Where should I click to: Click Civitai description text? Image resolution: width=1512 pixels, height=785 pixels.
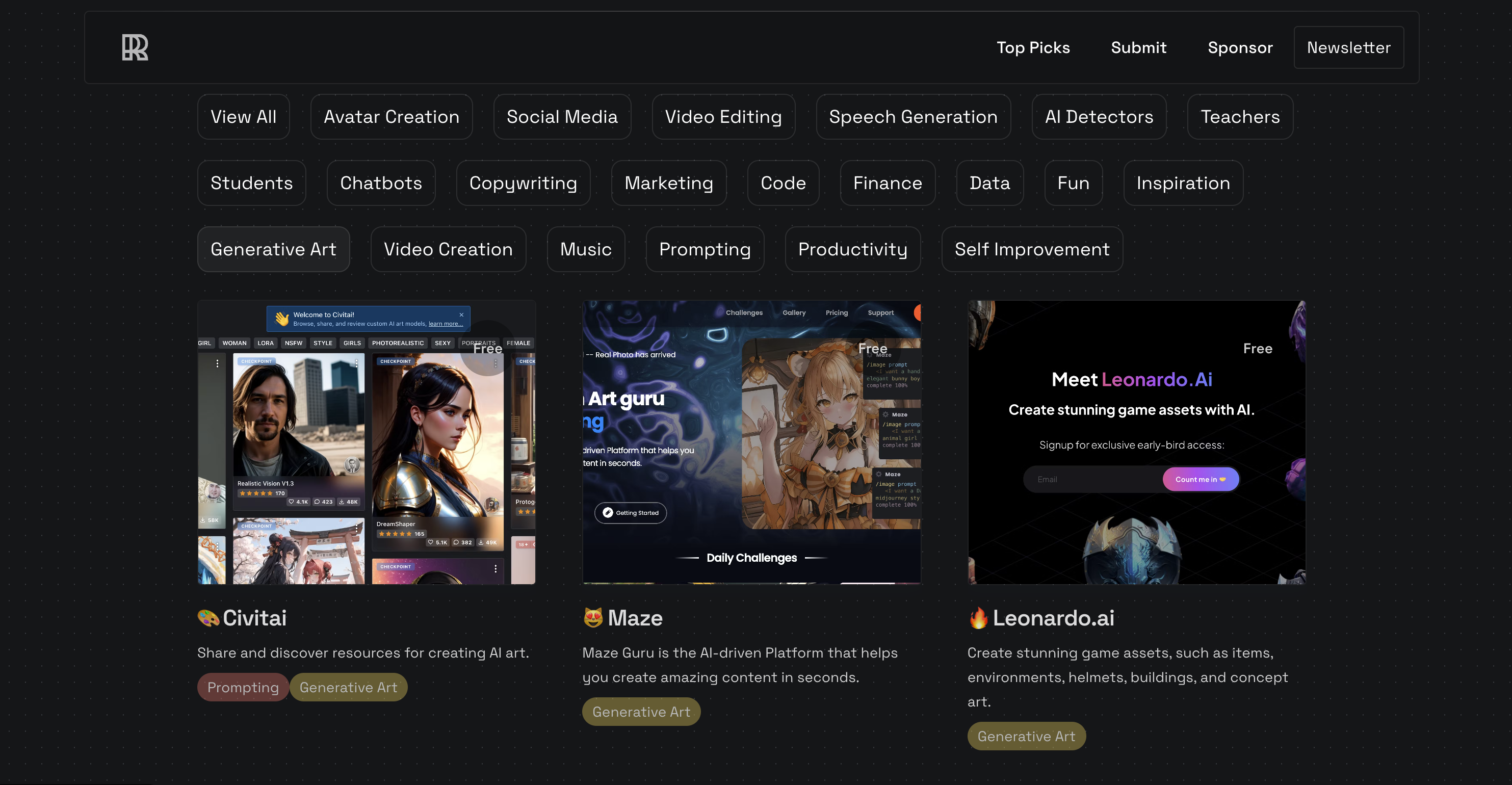[363, 653]
